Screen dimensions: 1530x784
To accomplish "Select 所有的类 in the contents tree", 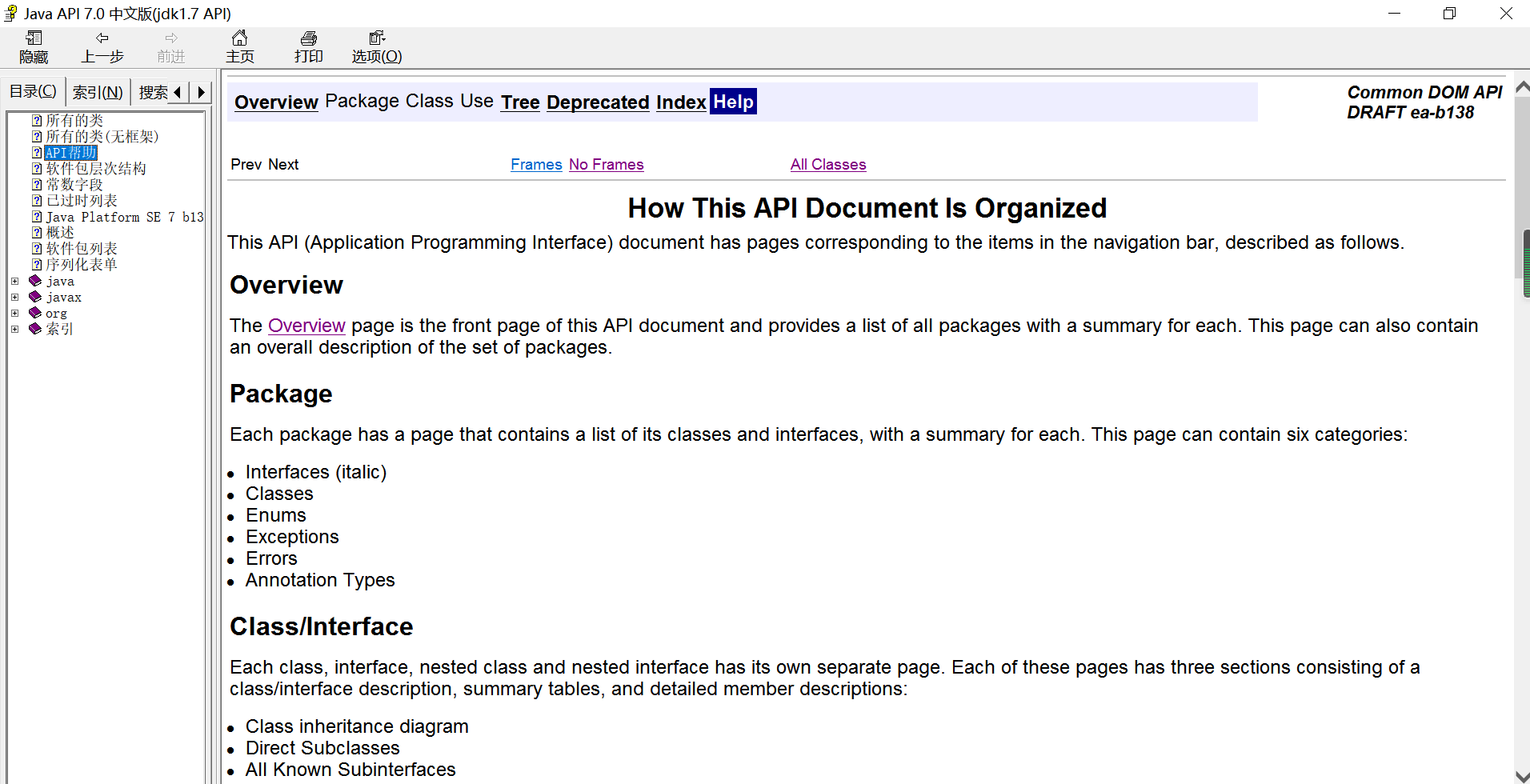I will (74, 120).
